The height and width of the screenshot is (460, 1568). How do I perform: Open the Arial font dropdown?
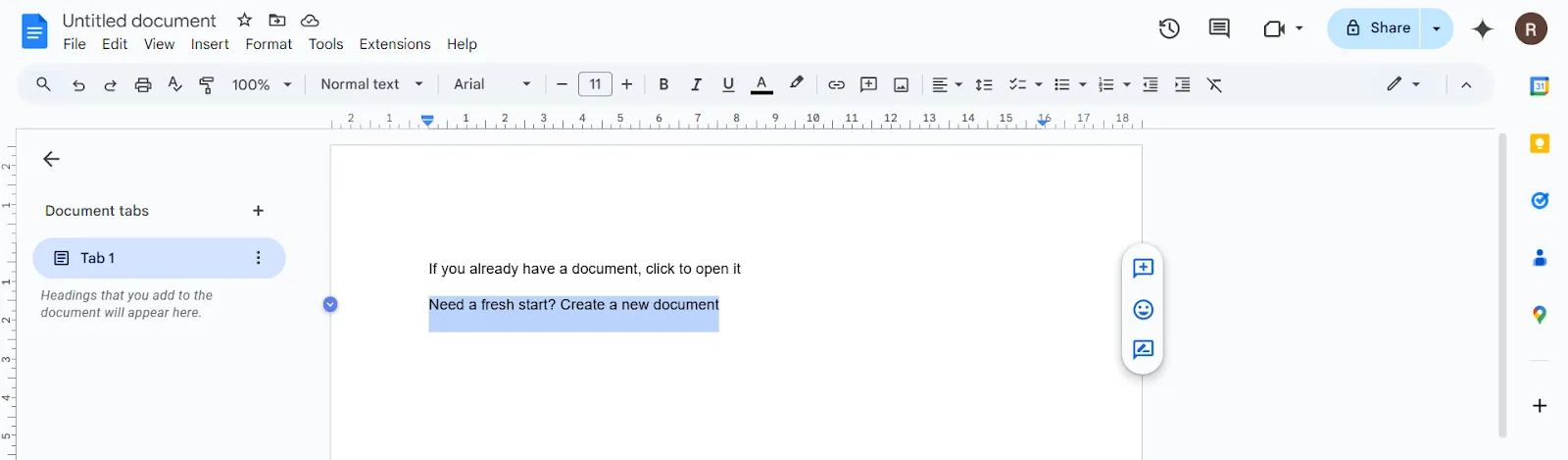pyautogui.click(x=492, y=84)
